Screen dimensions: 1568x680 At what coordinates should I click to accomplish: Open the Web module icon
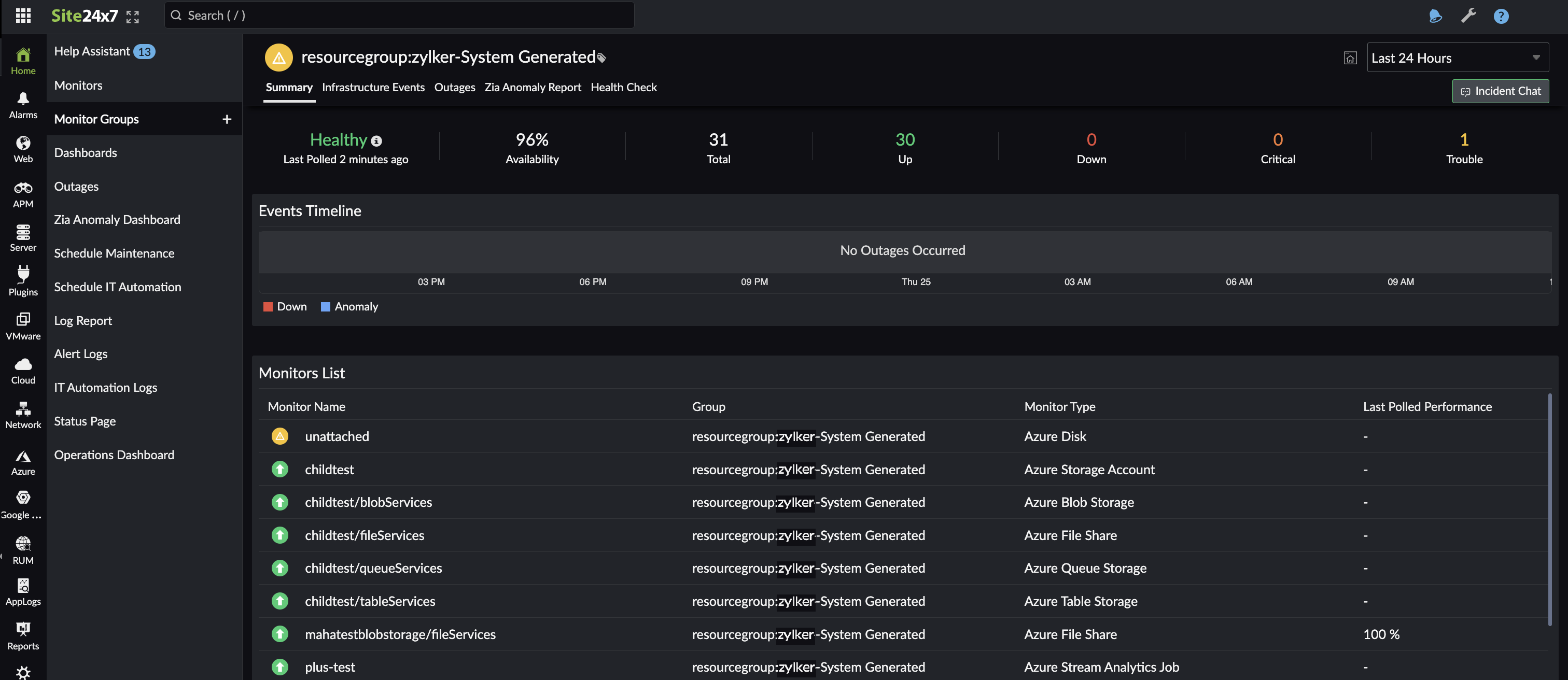click(x=23, y=150)
